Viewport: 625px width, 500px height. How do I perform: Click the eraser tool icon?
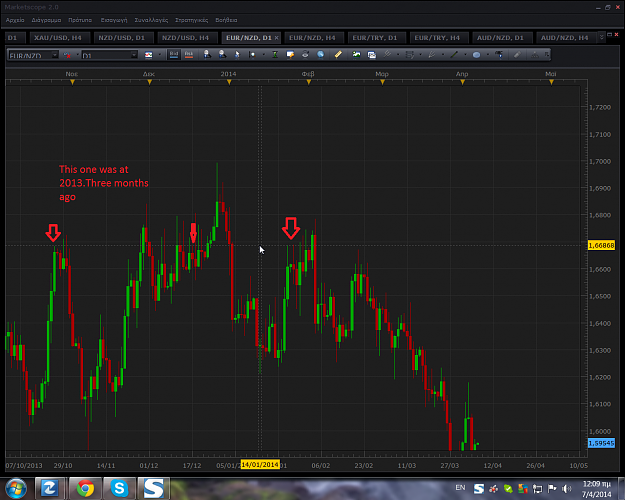click(x=517, y=54)
